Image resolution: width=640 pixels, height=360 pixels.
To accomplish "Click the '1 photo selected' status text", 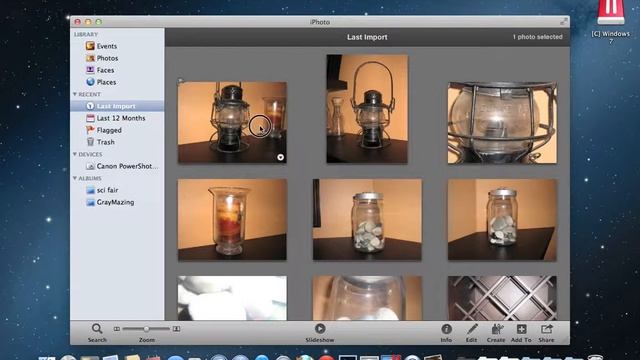I will pos(538,37).
